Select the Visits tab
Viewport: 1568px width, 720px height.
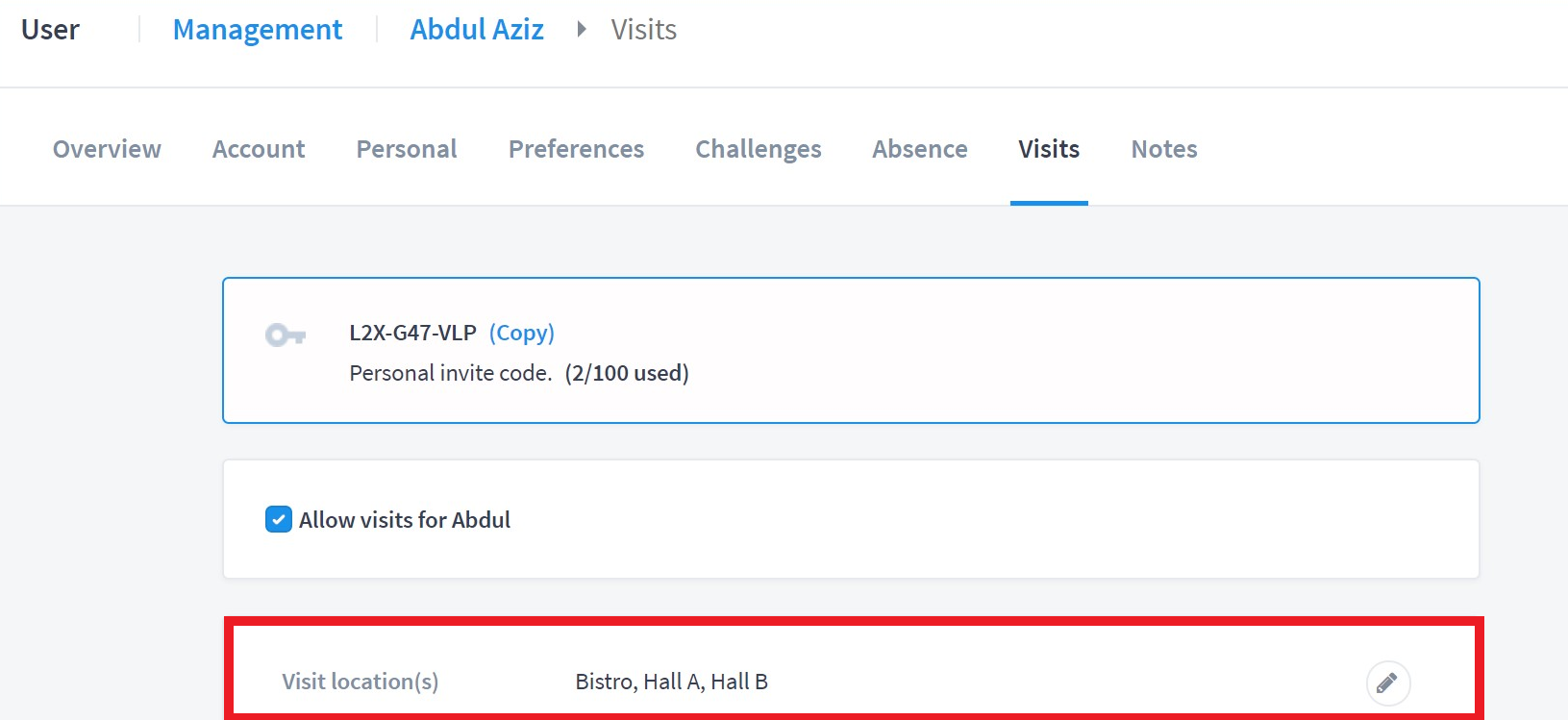click(x=1049, y=149)
